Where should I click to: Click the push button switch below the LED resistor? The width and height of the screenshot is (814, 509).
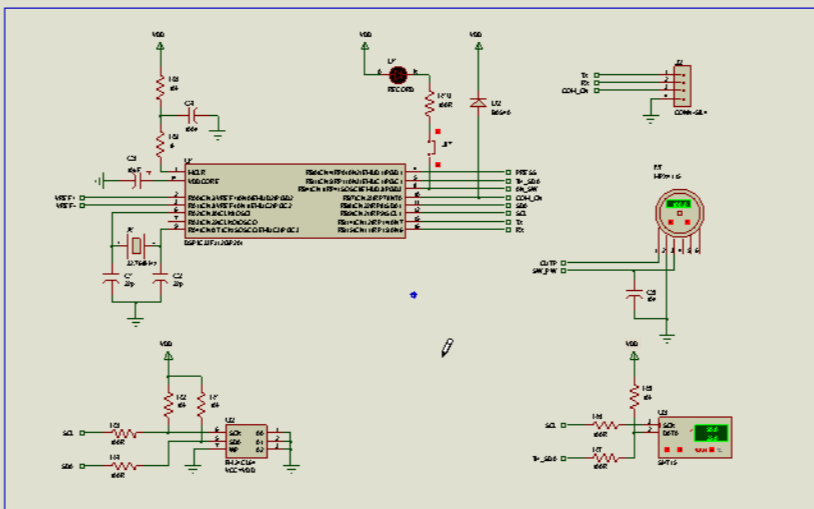pyautogui.click(x=432, y=146)
